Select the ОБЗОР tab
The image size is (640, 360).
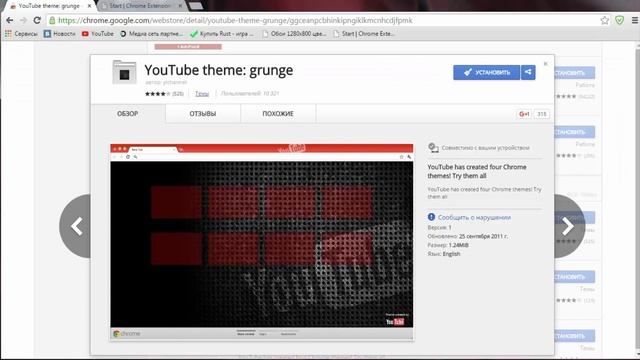[x=128, y=113]
